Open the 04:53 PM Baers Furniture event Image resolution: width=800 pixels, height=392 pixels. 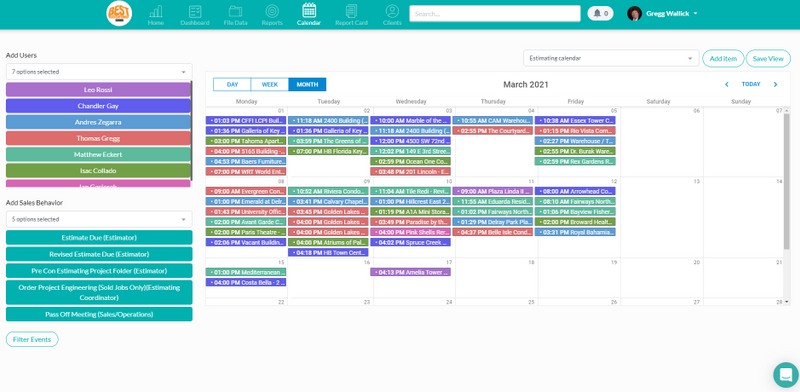[246, 161]
